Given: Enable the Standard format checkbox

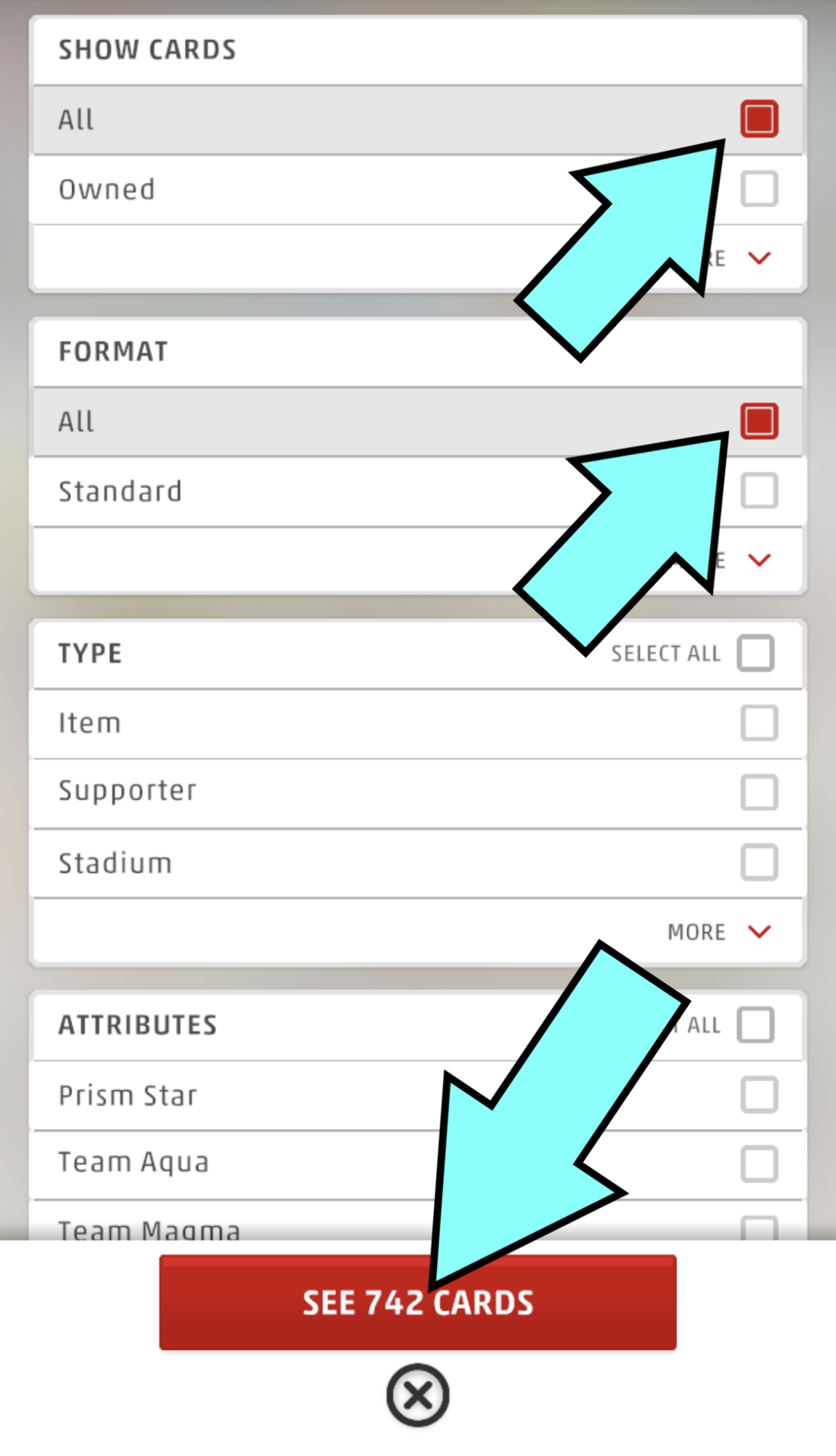Looking at the screenshot, I should pyautogui.click(x=759, y=491).
